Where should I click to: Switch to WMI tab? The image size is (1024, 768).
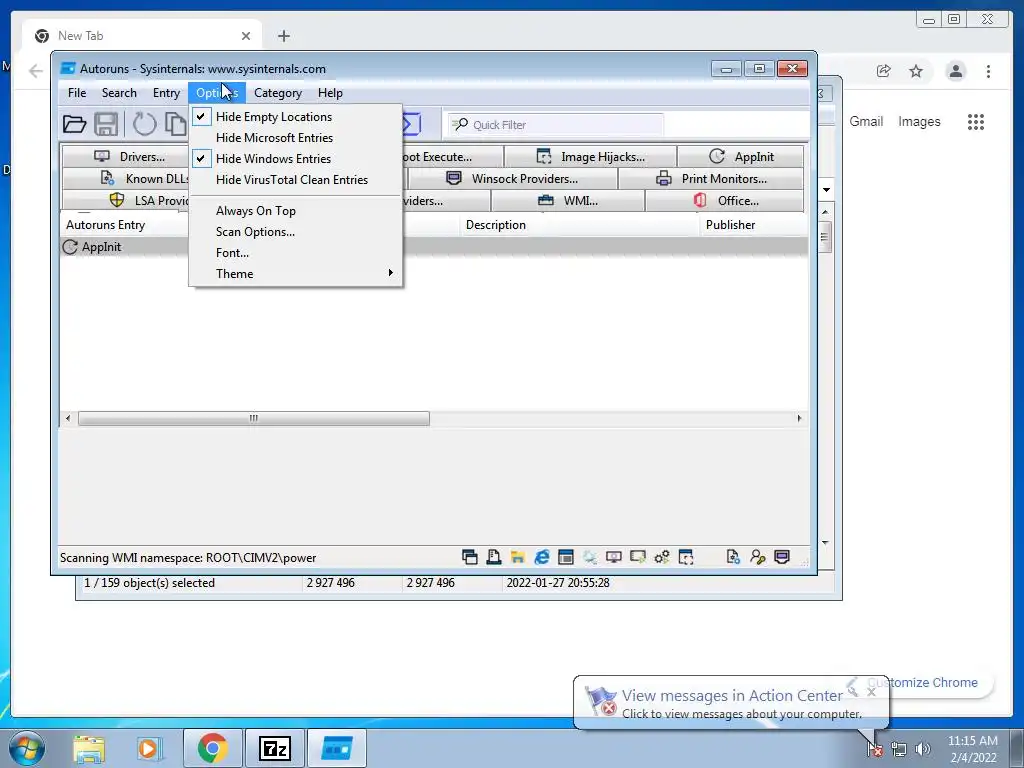pos(568,200)
